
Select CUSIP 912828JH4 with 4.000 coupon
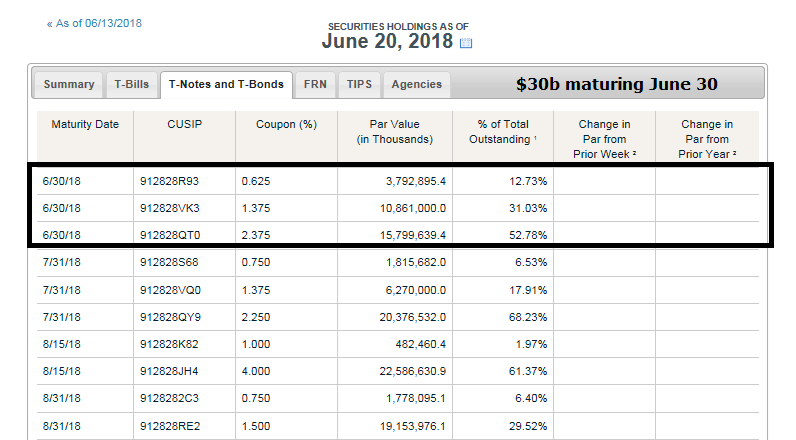point(172,372)
